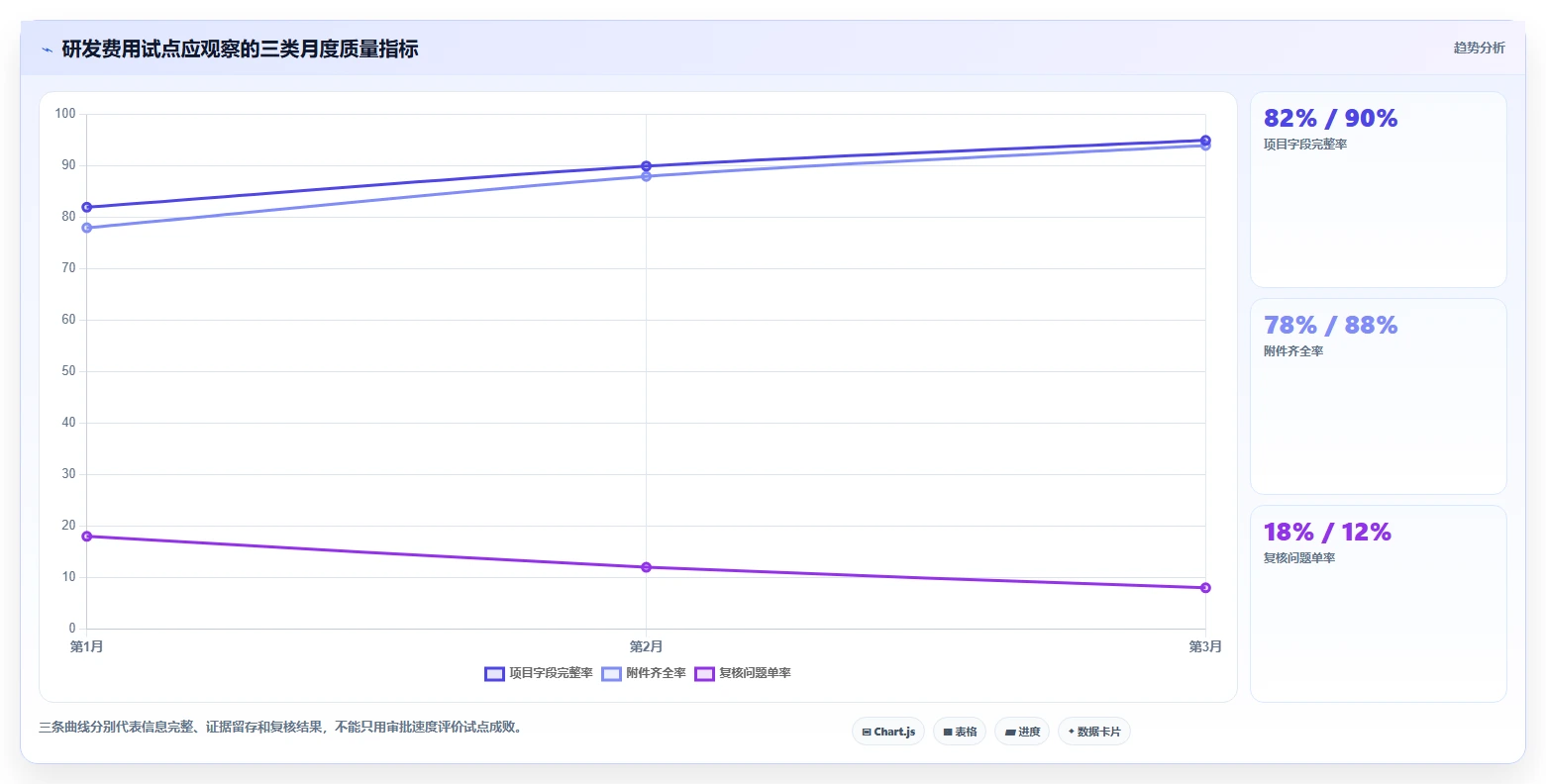
Task: Select the 表格 tag chip
Action: 960,732
